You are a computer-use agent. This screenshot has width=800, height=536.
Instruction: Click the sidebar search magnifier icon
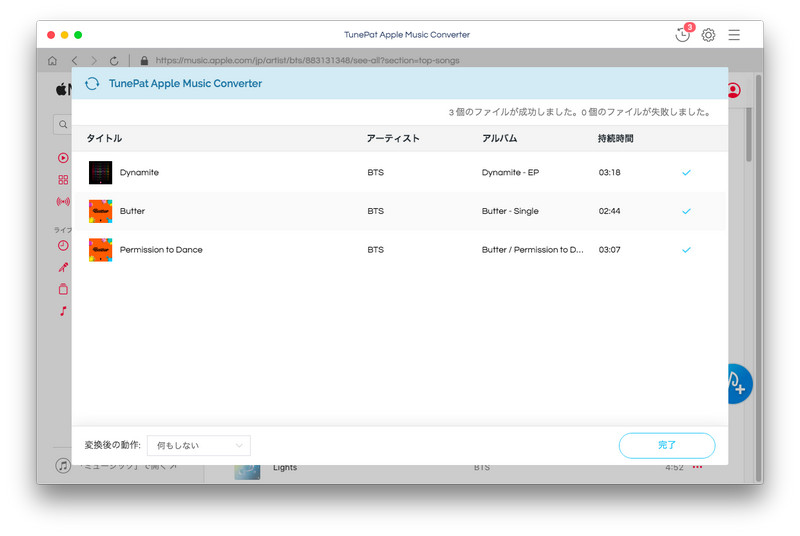[x=63, y=124]
